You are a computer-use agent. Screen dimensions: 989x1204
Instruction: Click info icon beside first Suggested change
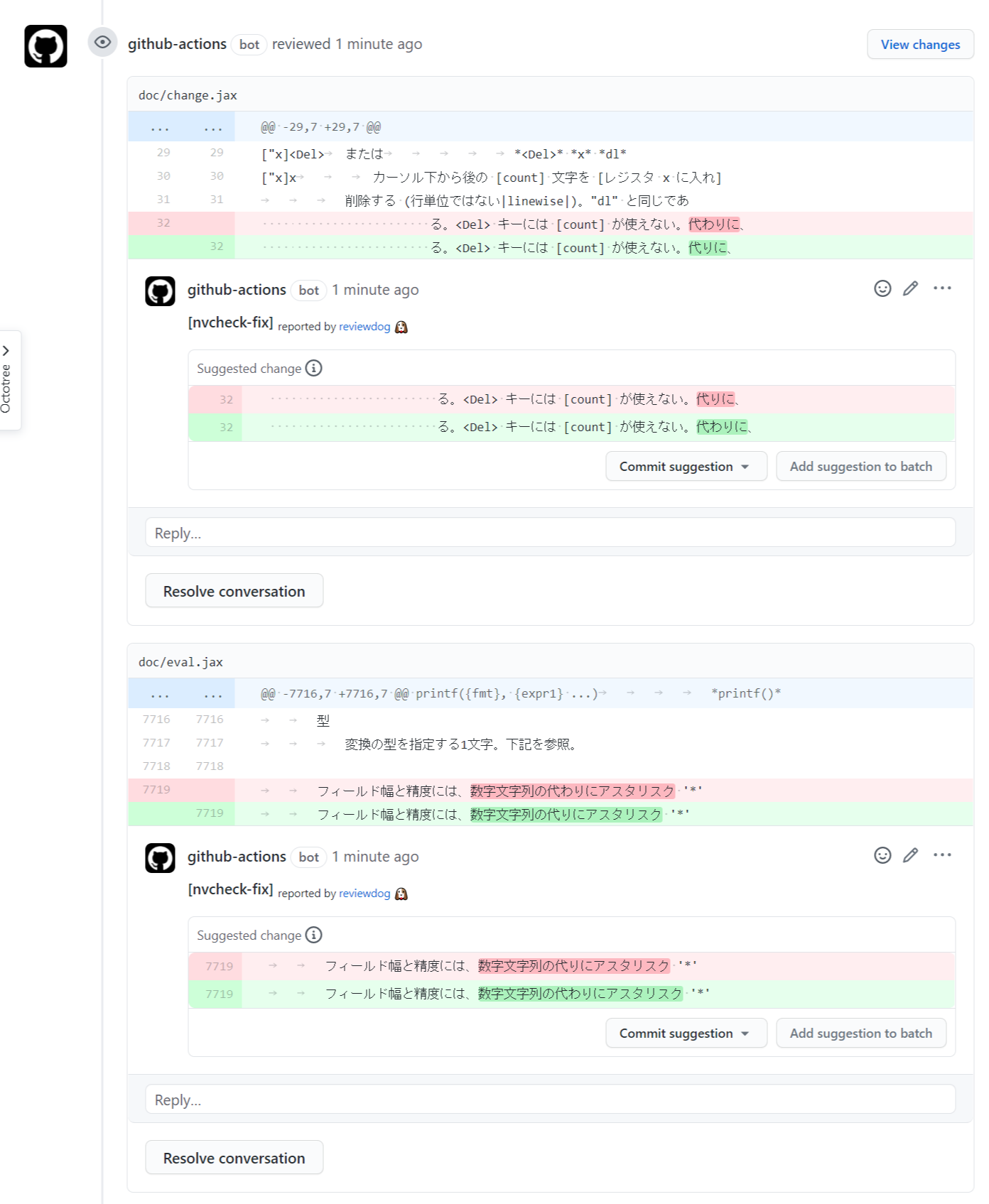click(313, 368)
